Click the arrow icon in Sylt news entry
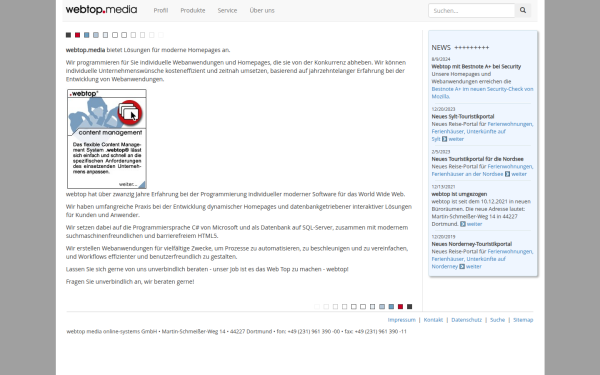Screen dimensions: 600x375 [444, 139]
